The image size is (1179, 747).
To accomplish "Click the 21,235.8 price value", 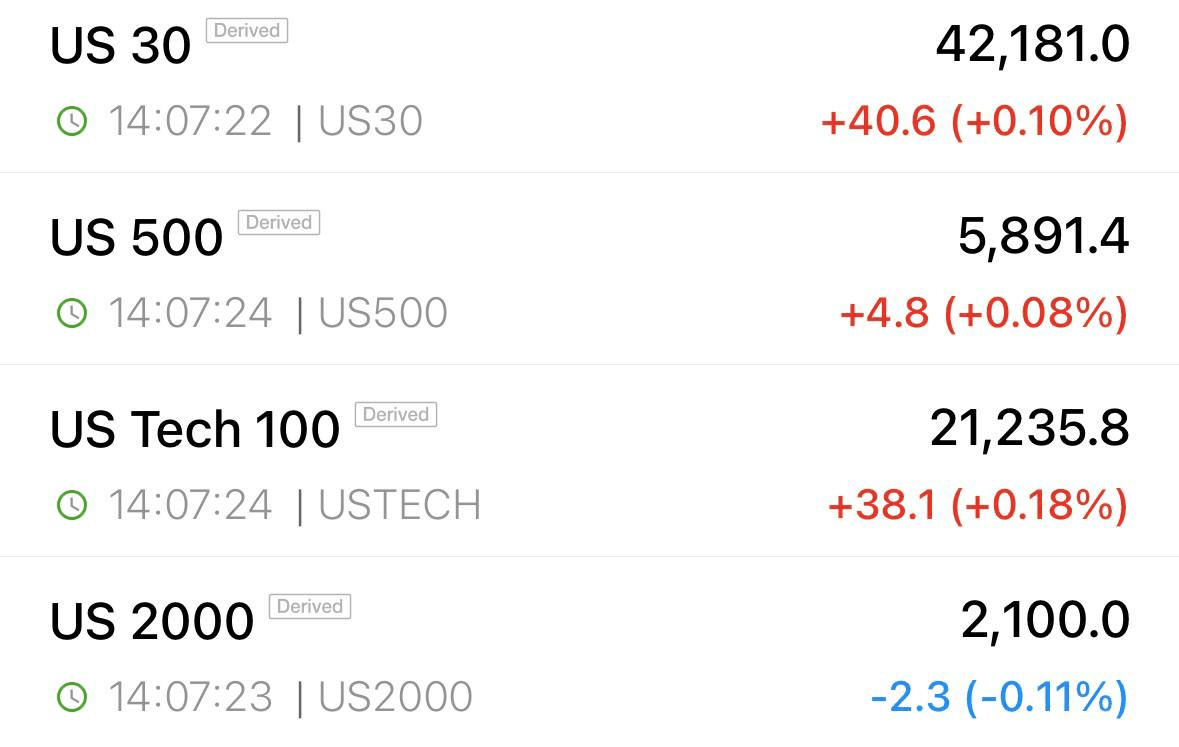I will 1029,429.
